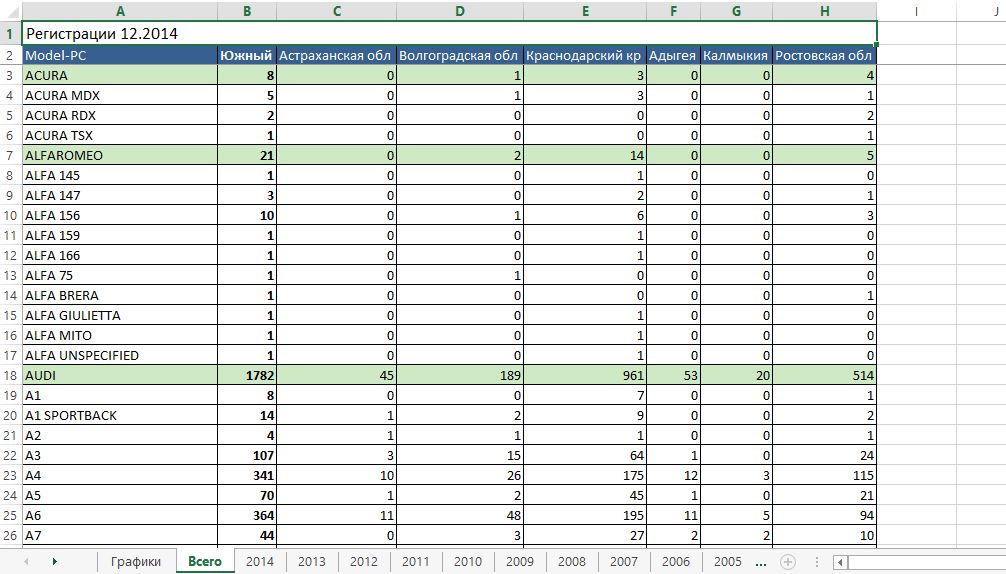Select the 'A1 SPORTBACK' cell
Image resolution: width=1006 pixels, height=574 pixels.
120,416
